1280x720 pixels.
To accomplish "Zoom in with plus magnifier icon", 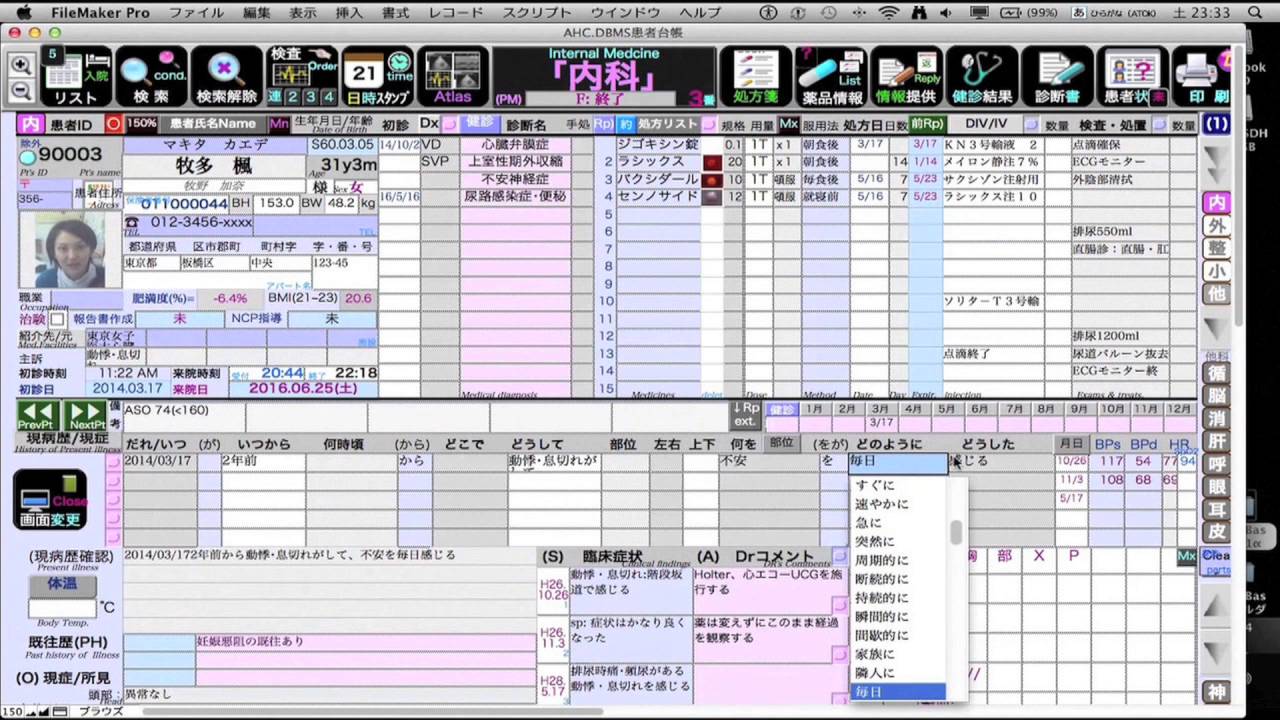I will coord(21,65).
